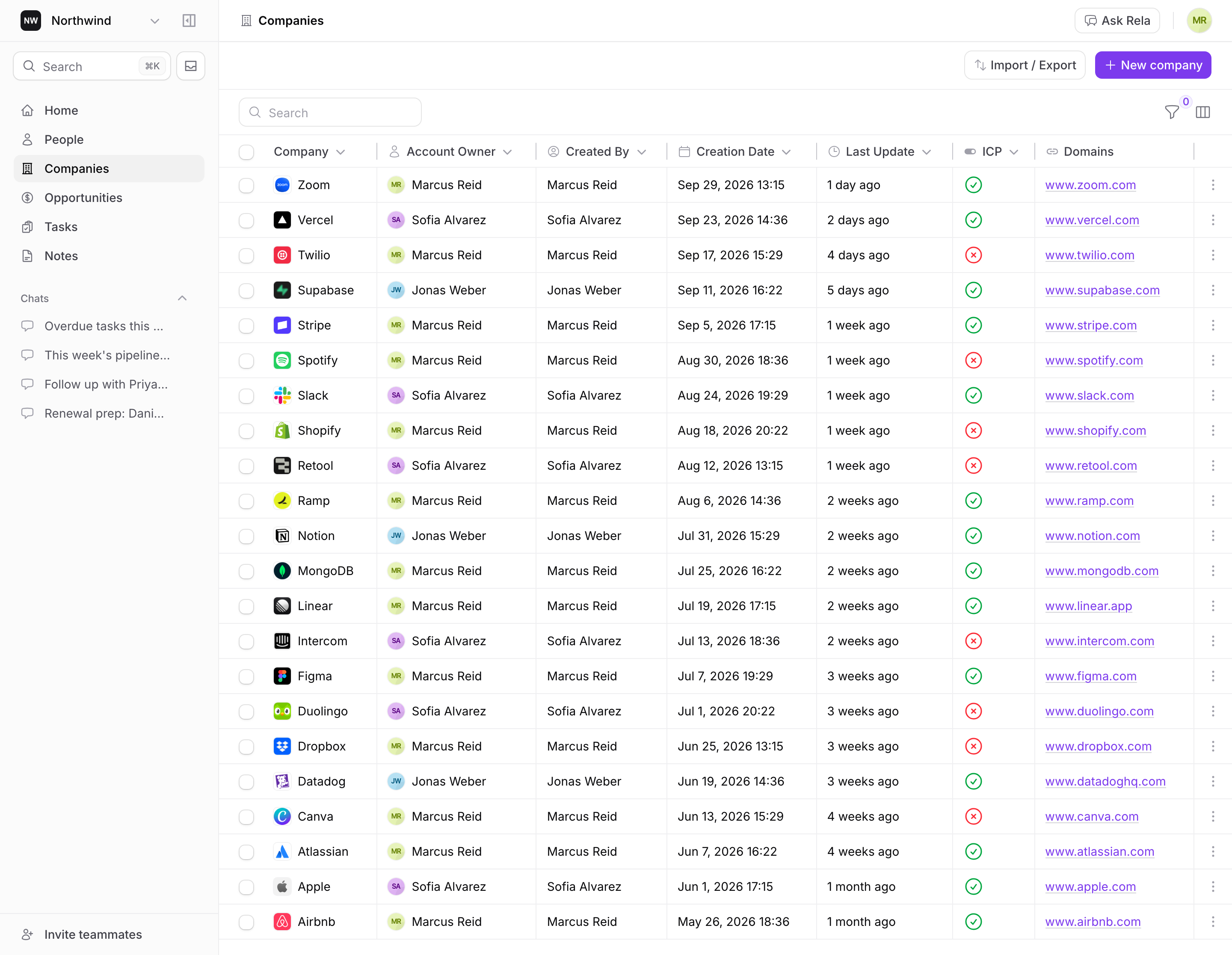Open People in sidebar
The height and width of the screenshot is (955, 1232).
109,139
